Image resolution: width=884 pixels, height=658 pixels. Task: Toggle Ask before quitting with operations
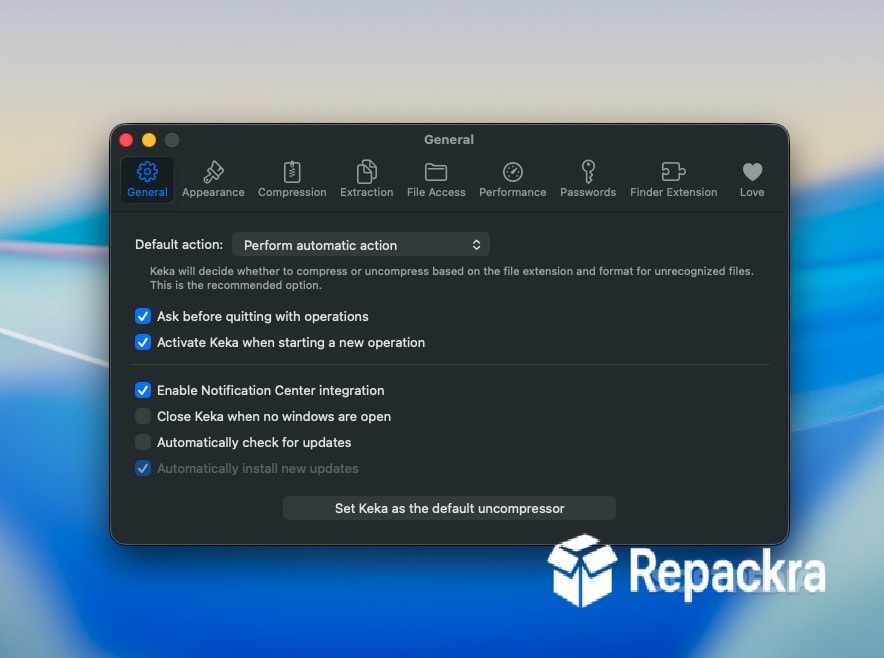143,316
